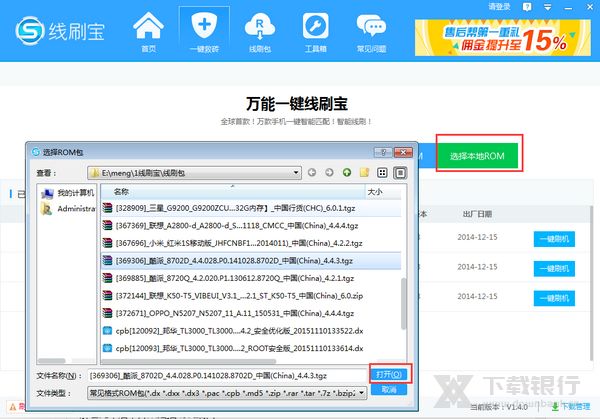Select 我的计算机 in the sidebar
Image resolution: width=600 pixels, height=419 pixels.
(67, 193)
